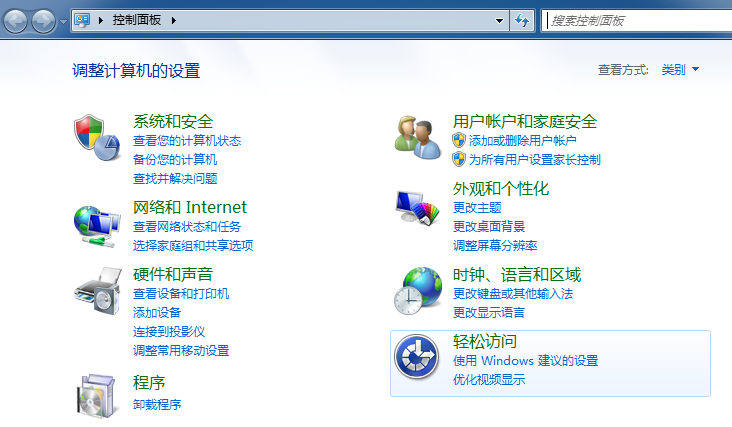The width and height of the screenshot is (732, 427).
Task: Click the Programs disc box icon
Action: pos(97,394)
